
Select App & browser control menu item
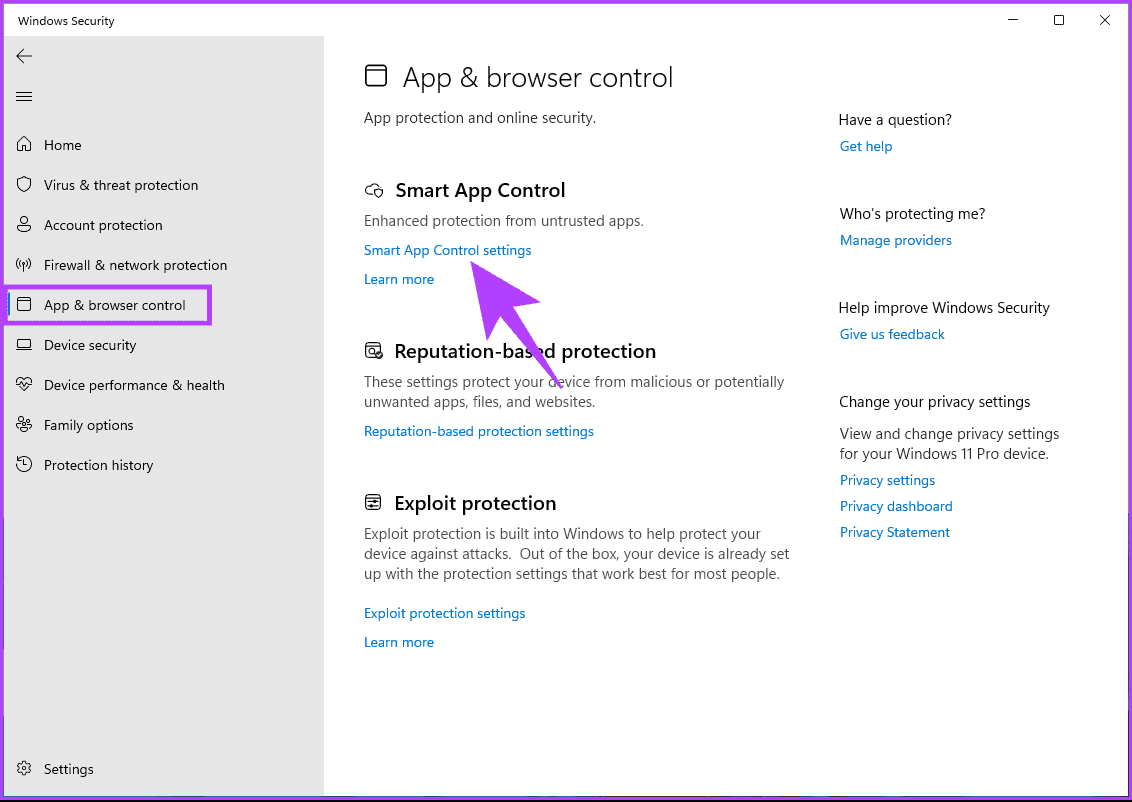(x=114, y=305)
